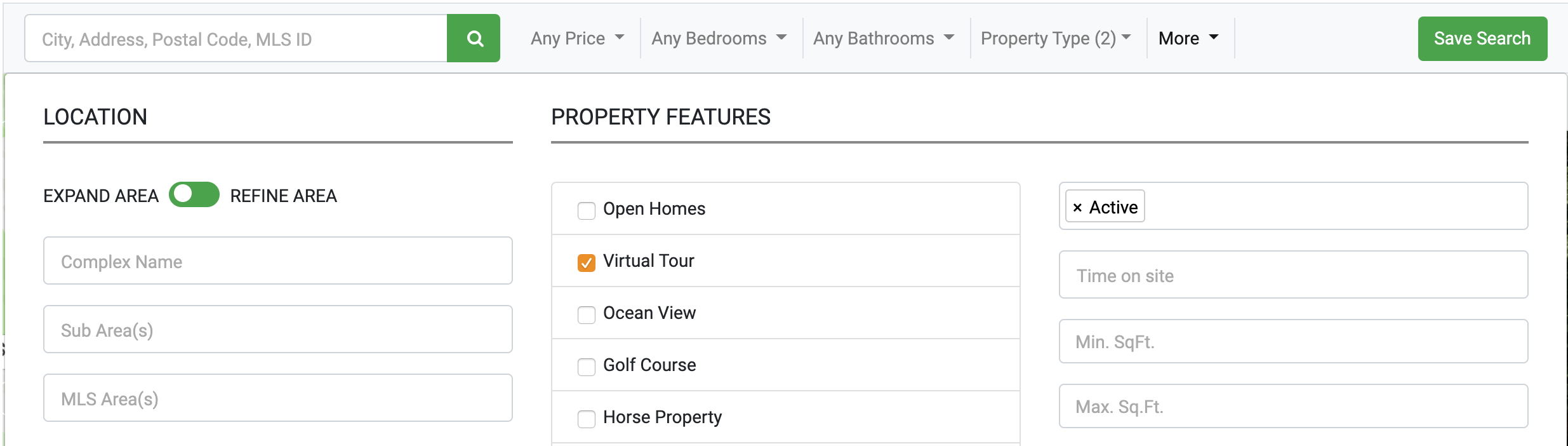Focus the City, Address, Postal Code search field
The height and width of the screenshot is (446, 1568).
click(236, 38)
